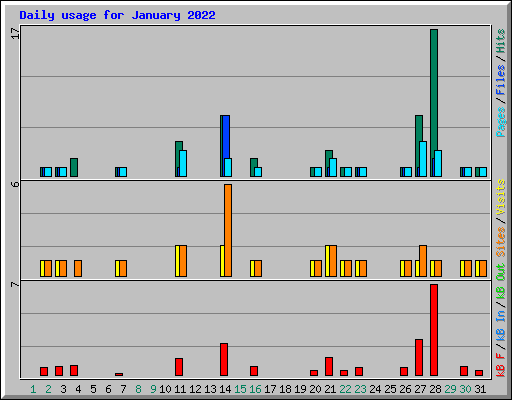Click the day "10" axis label
512x400 pixels.
click(165, 389)
